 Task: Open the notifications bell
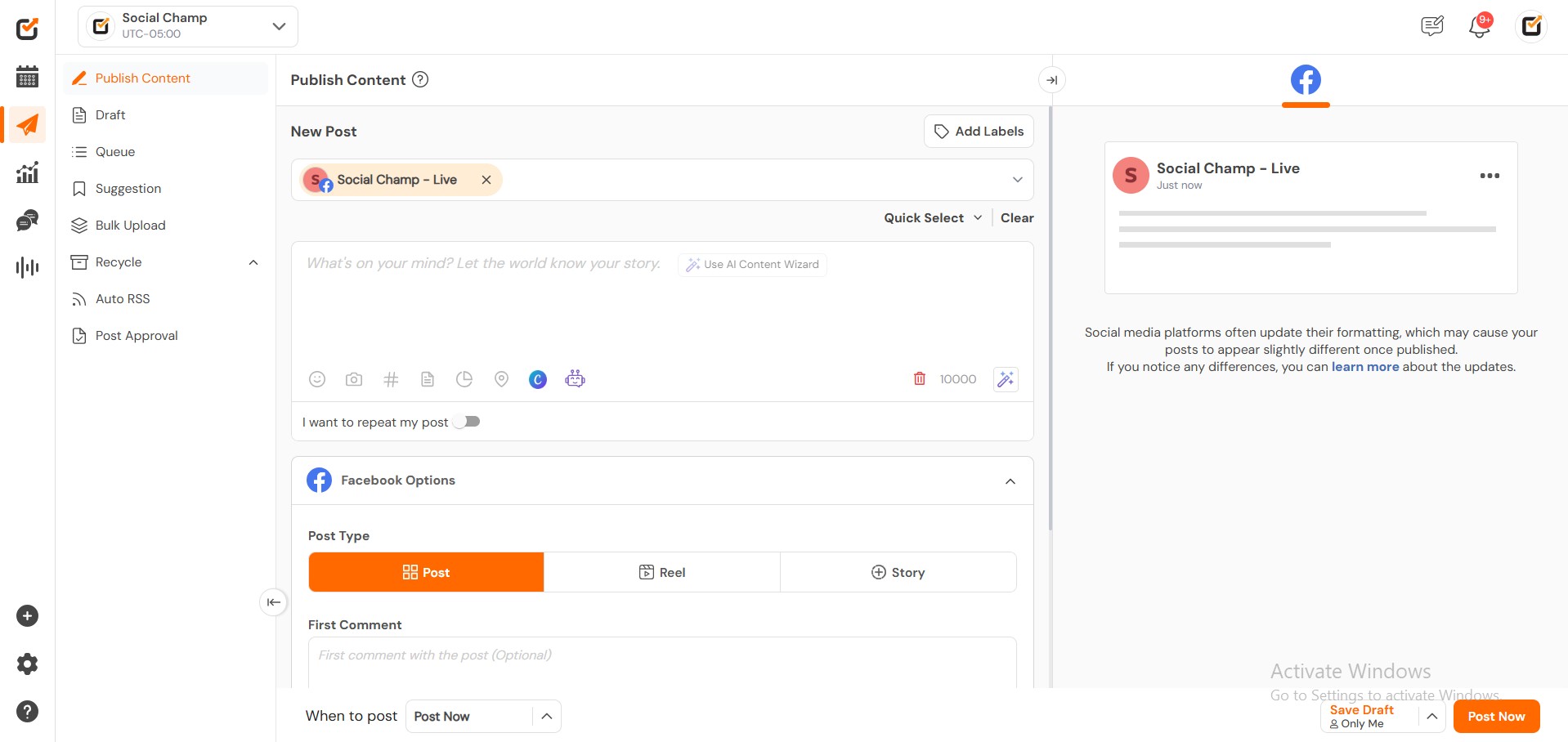(1479, 26)
